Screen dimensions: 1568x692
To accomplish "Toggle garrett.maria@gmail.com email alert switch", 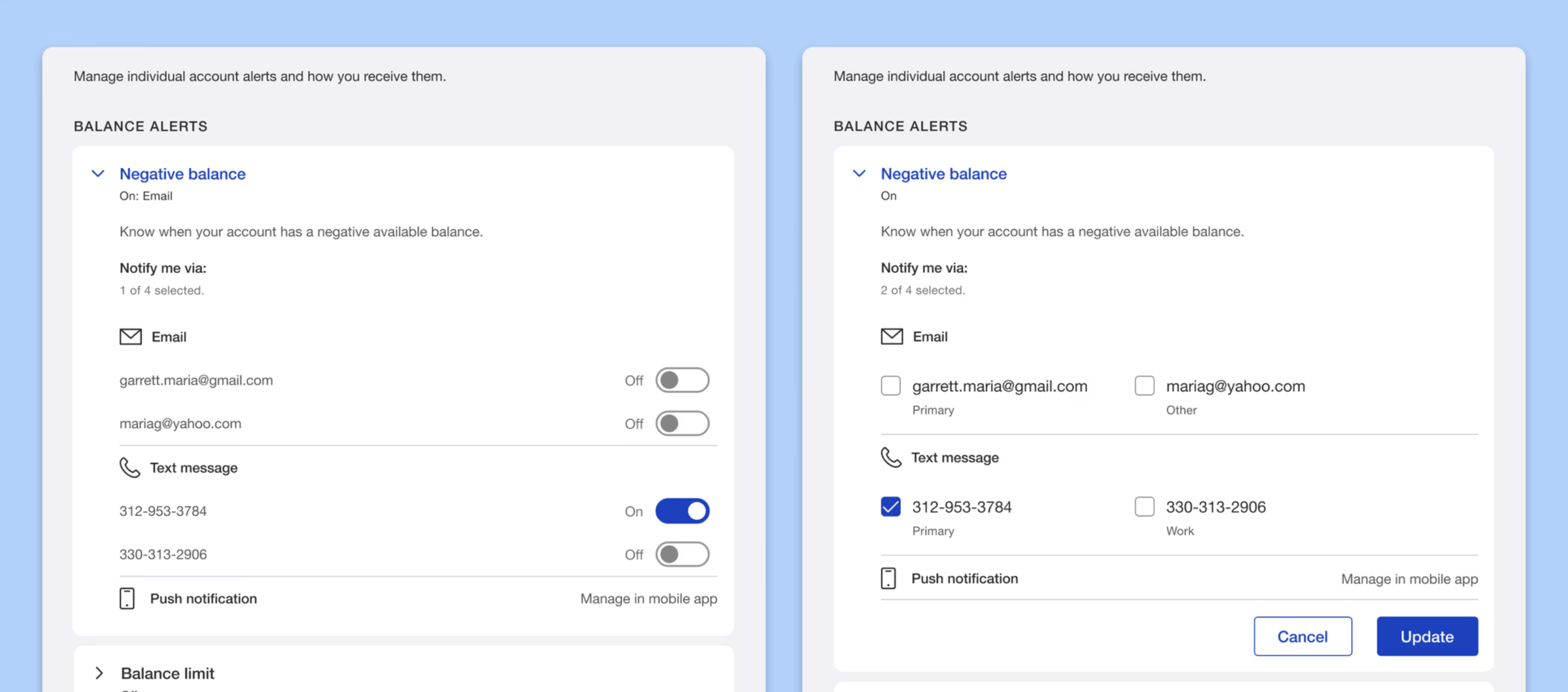I will click(x=682, y=380).
